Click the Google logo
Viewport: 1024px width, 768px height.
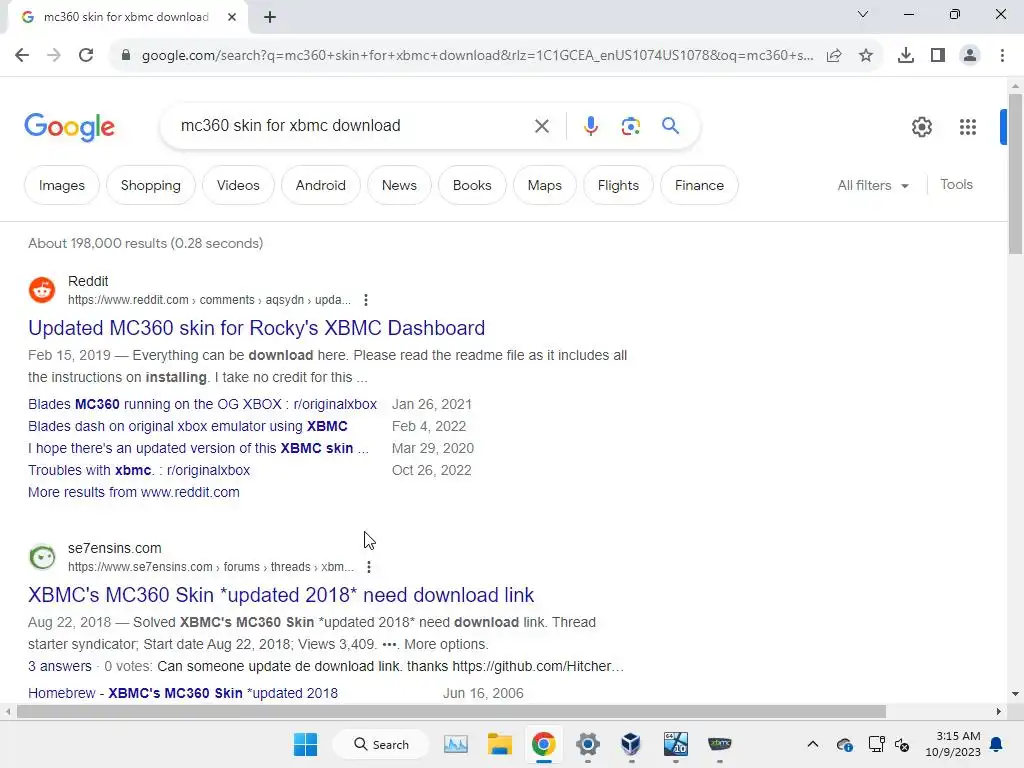(x=69, y=127)
